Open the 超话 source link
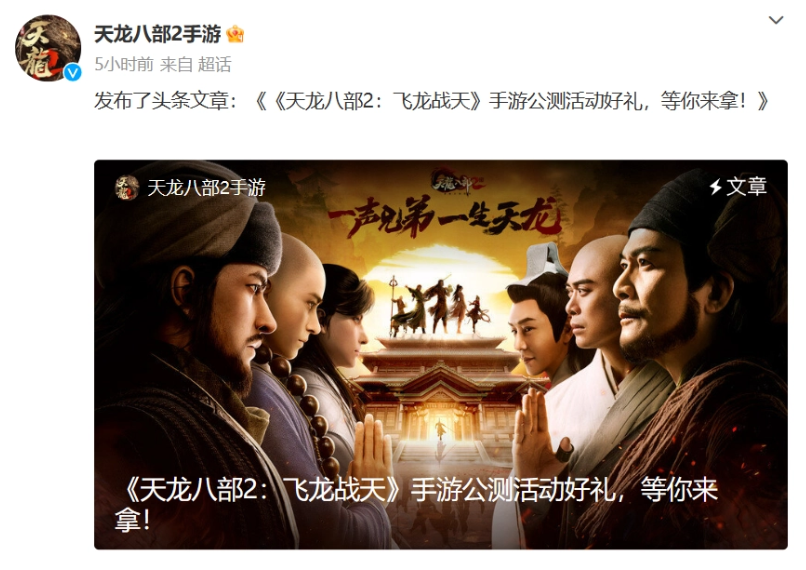This screenshot has width=806, height=570. tap(214, 64)
